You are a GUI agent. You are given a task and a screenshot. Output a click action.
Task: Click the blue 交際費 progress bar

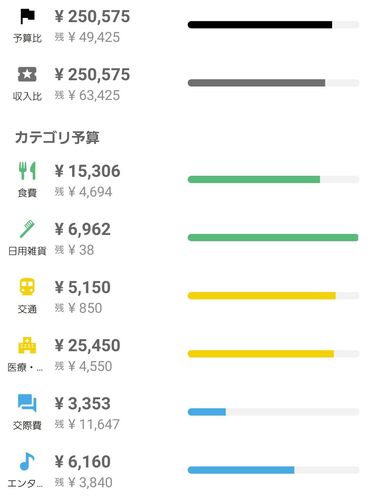coord(273,412)
